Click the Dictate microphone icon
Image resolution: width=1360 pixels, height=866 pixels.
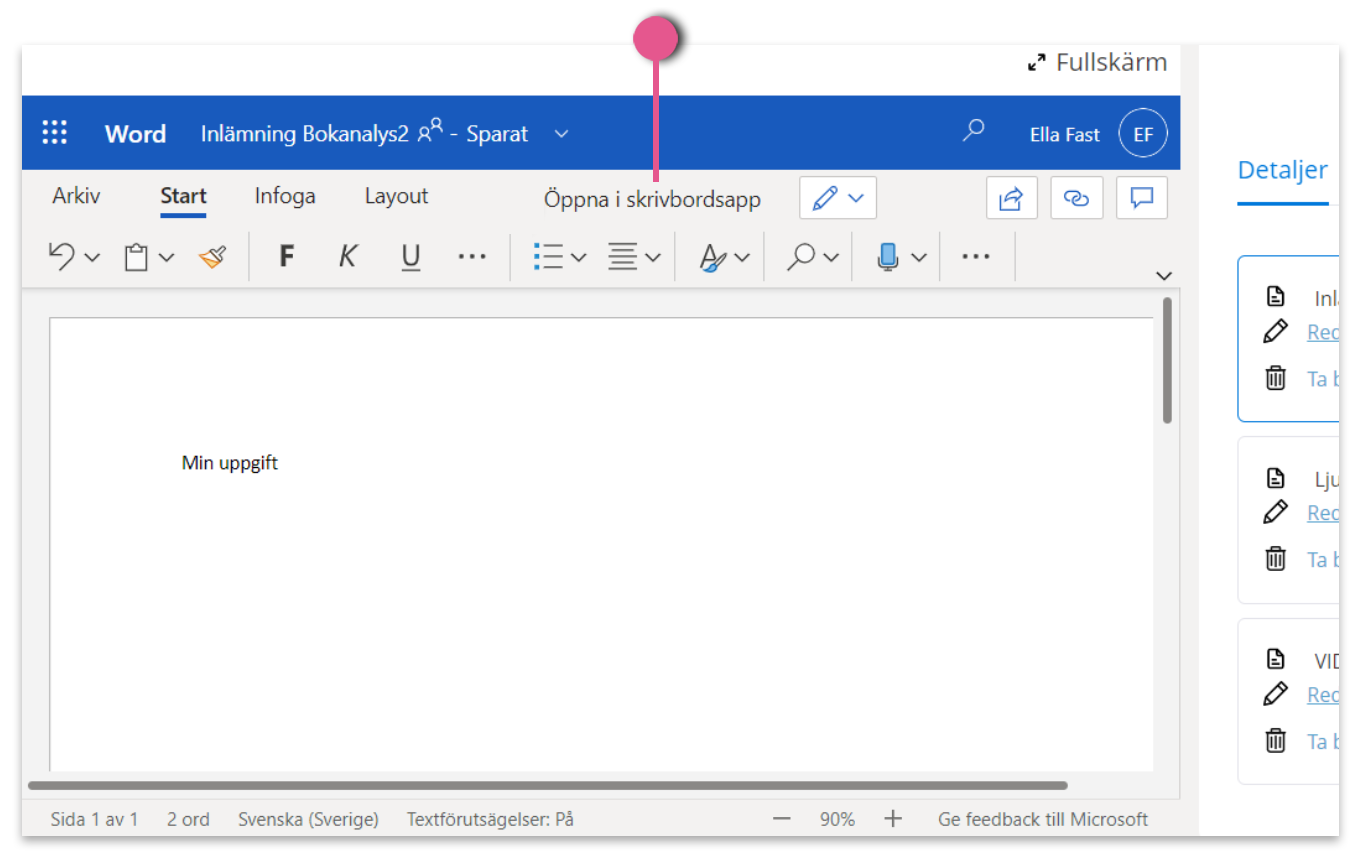click(x=887, y=257)
